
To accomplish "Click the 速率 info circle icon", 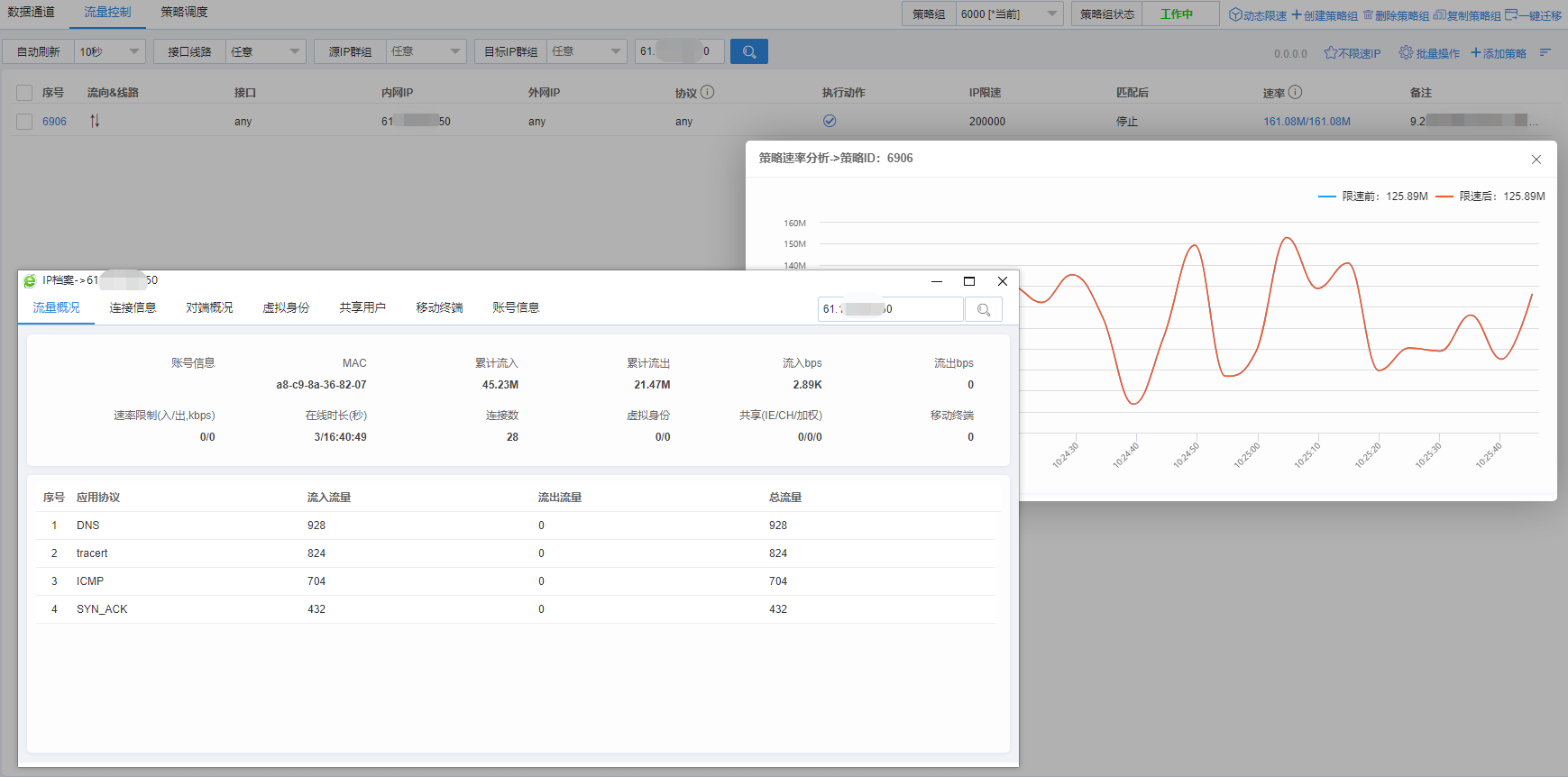I will [1295, 92].
